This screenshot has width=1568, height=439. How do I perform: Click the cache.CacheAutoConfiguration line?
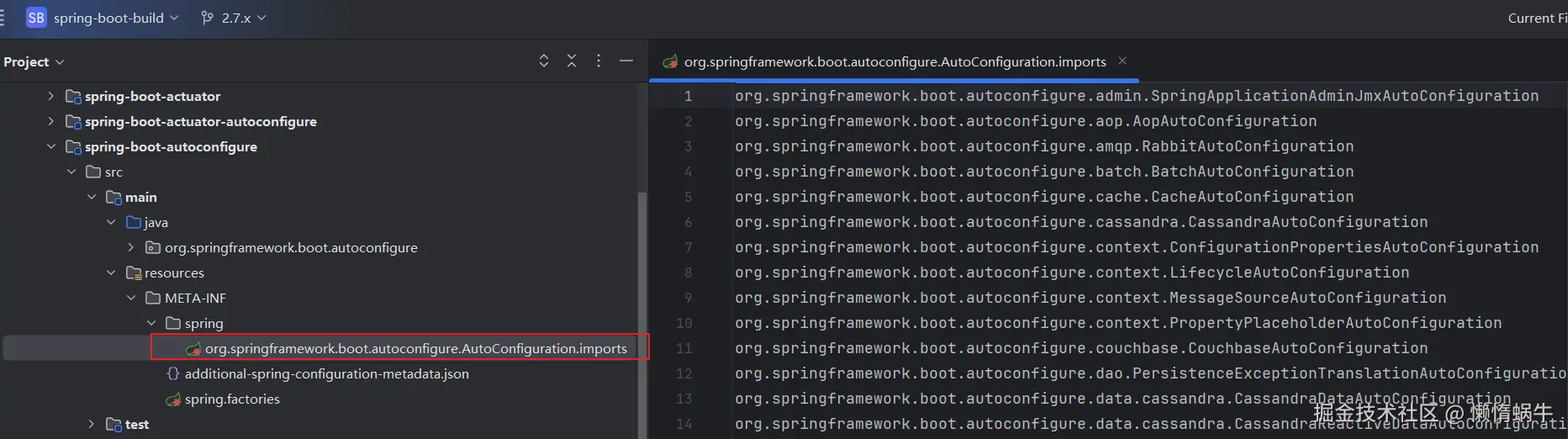[1044, 197]
